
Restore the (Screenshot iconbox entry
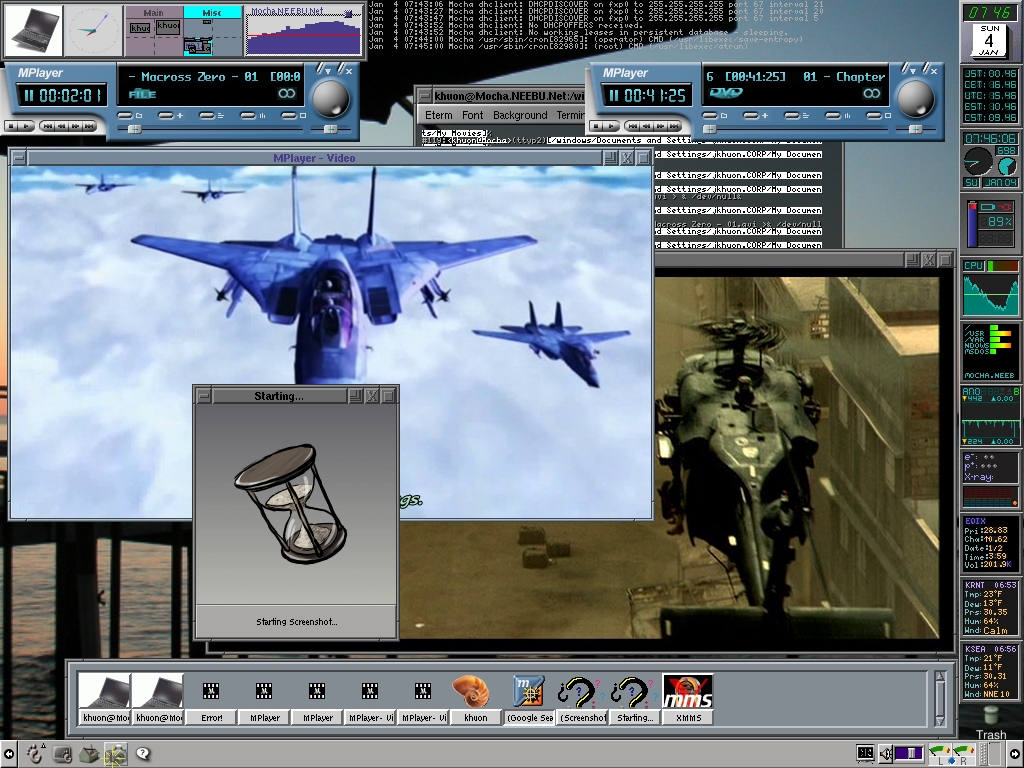(583, 699)
